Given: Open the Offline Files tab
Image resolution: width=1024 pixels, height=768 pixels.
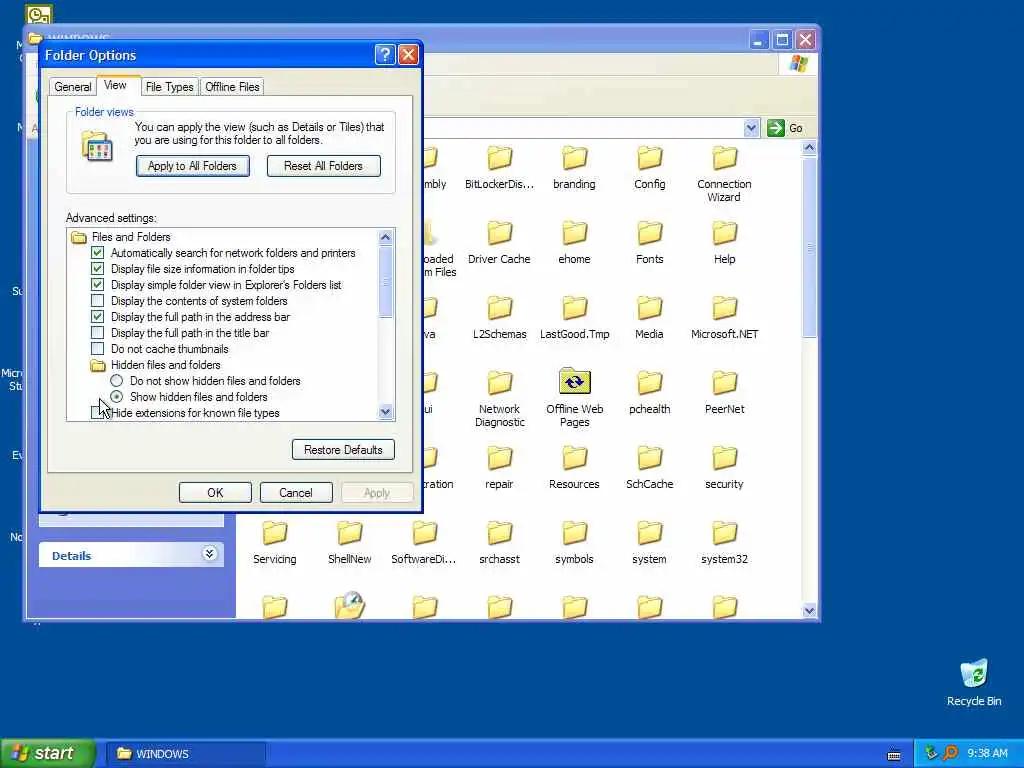Looking at the screenshot, I should 232,87.
